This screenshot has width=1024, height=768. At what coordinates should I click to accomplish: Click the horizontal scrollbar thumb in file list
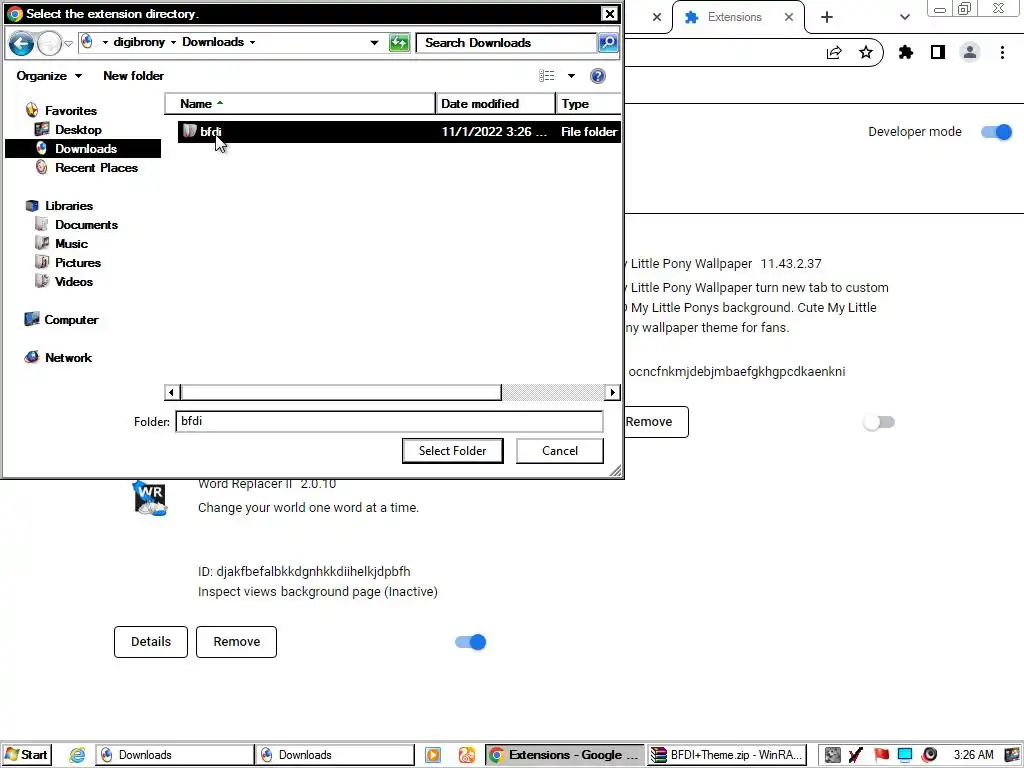tap(341, 392)
